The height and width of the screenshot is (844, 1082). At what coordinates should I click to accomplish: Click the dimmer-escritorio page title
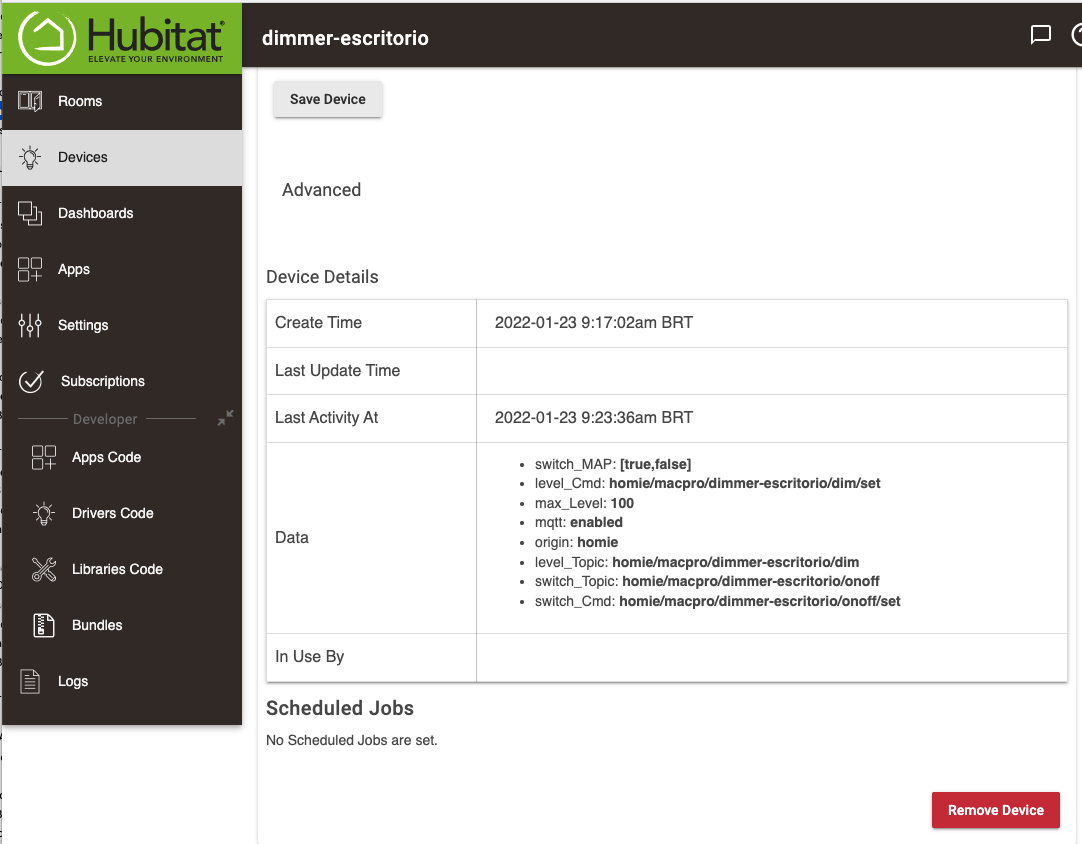click(x=345, y=38)
